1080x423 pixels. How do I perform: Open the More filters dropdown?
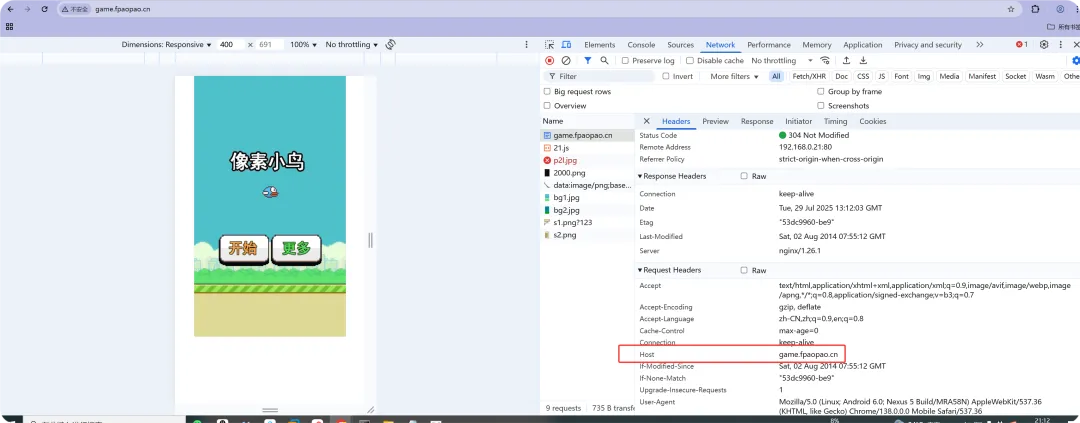734,76
